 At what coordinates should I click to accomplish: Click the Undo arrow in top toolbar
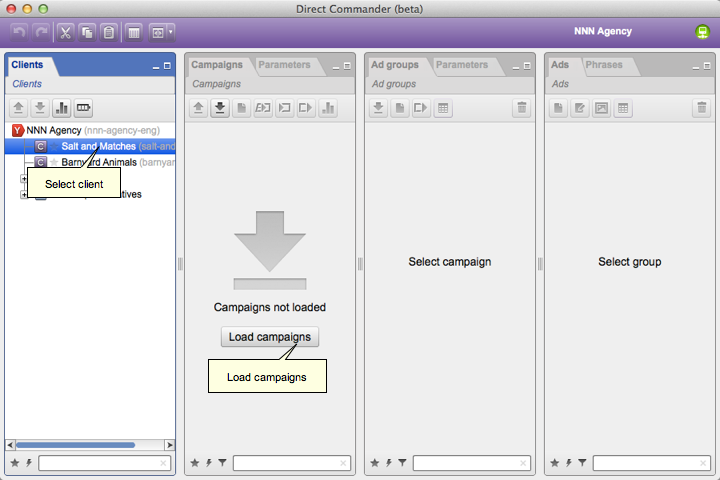coord(19,33)
